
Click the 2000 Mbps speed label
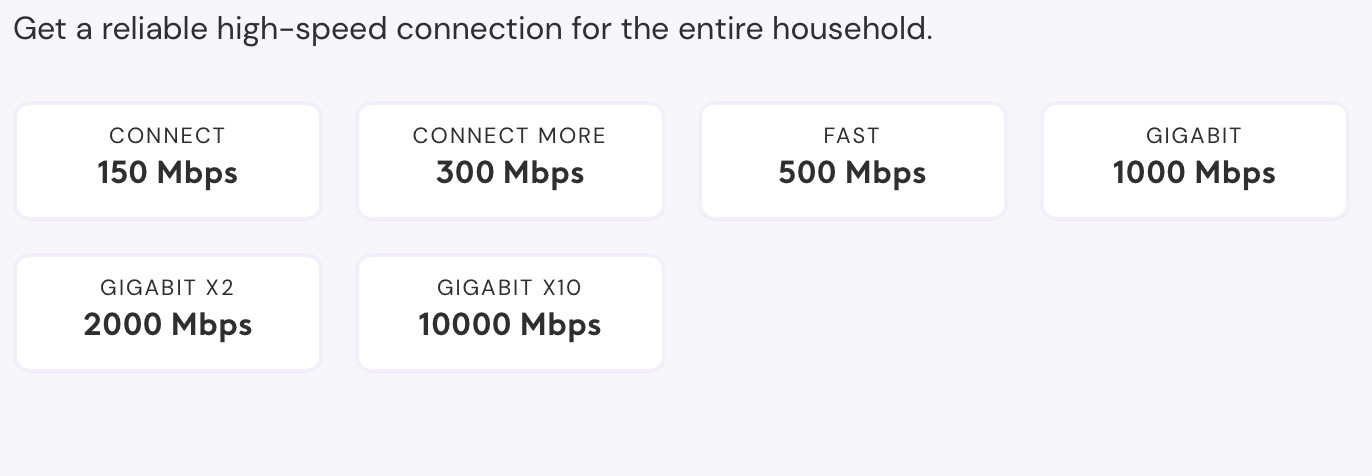(168, 326)
